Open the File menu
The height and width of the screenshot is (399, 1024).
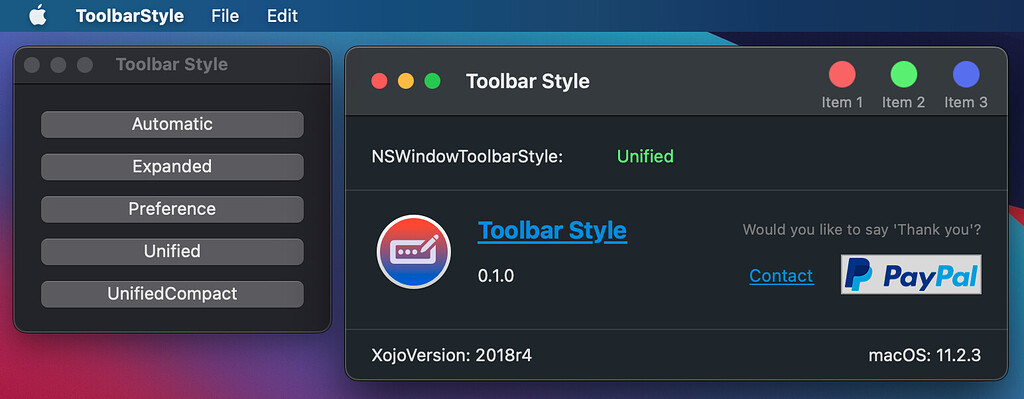pyautogui.click(x=225, y=16)
